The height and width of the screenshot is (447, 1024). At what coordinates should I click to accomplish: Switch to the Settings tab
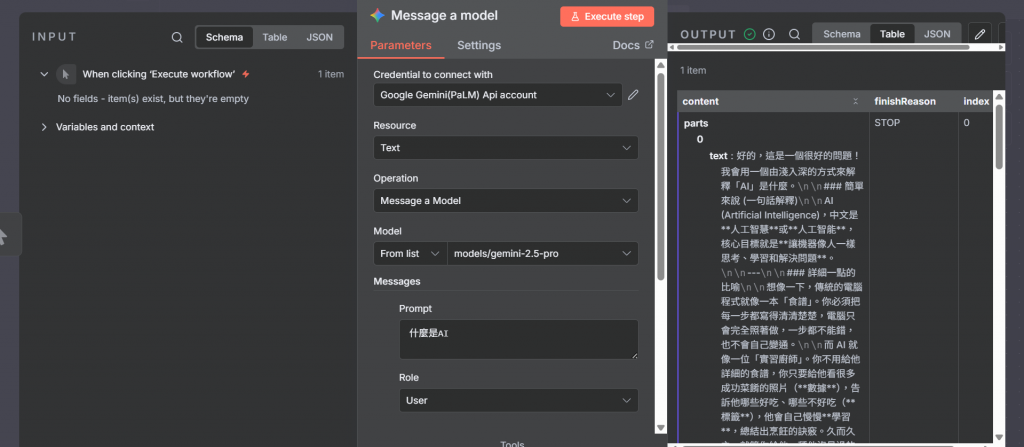click(x=479, y=45)
